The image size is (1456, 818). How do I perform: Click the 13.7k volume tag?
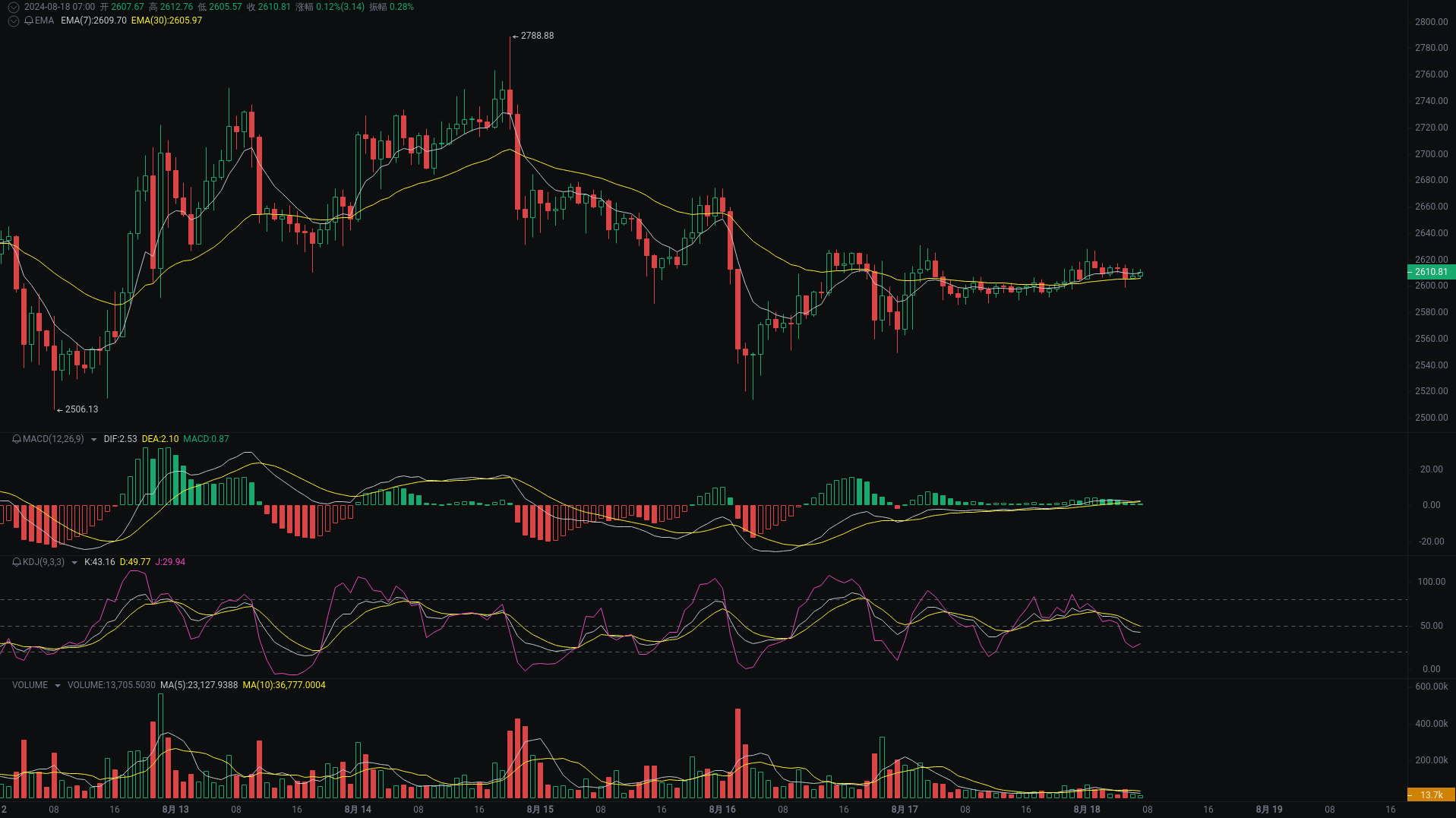tap(1431, 795)
